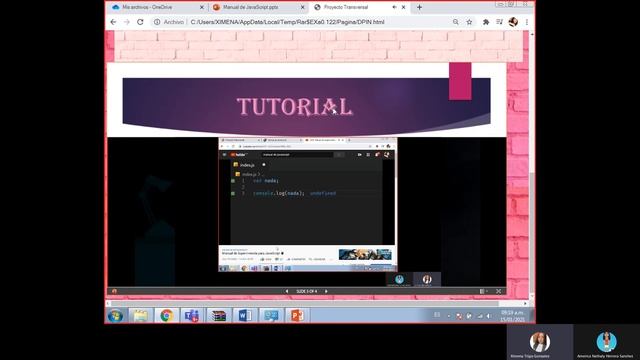This screenshot has height=360, width=640.
Task: Open WinRAR from the taskbar
Action: [219, 316]
